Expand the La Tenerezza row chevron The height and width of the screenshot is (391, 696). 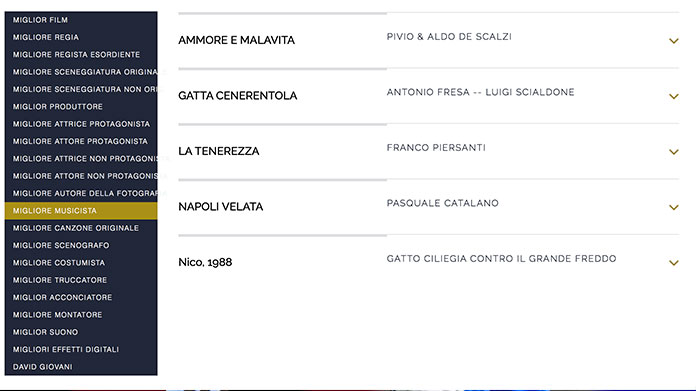(673, 152)
